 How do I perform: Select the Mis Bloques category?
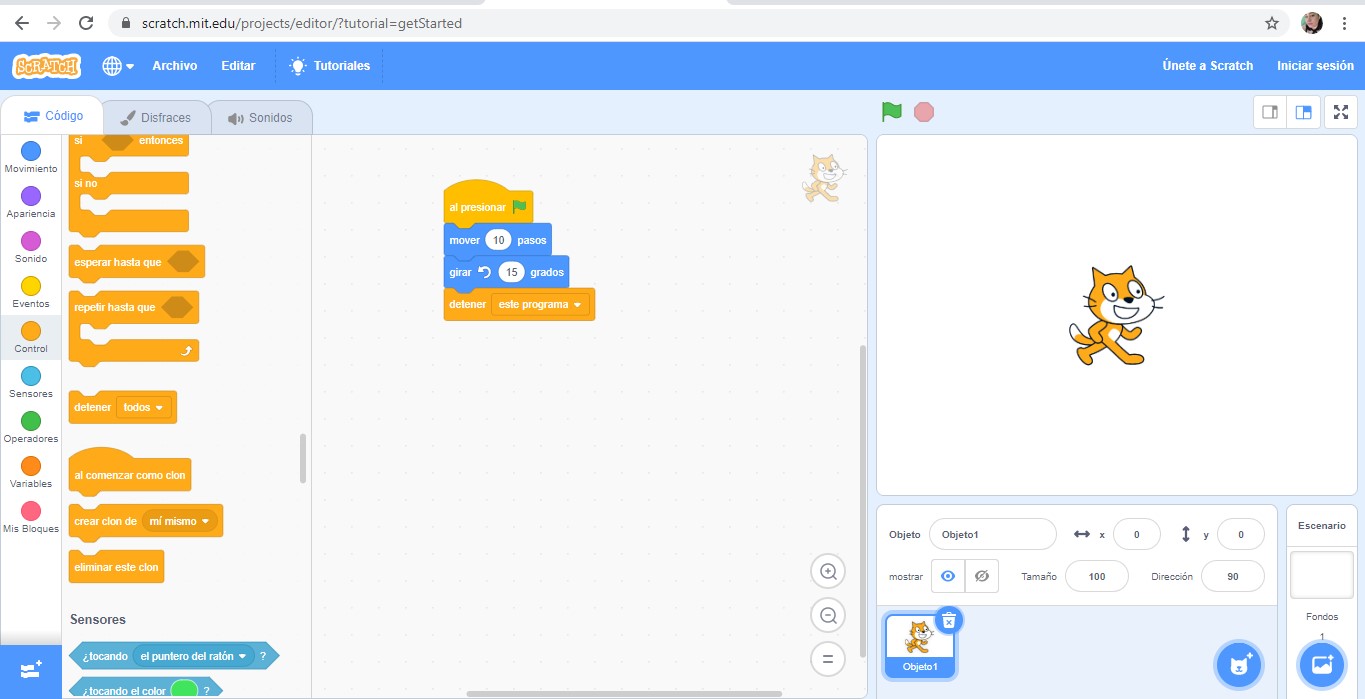tap(31, 518)
